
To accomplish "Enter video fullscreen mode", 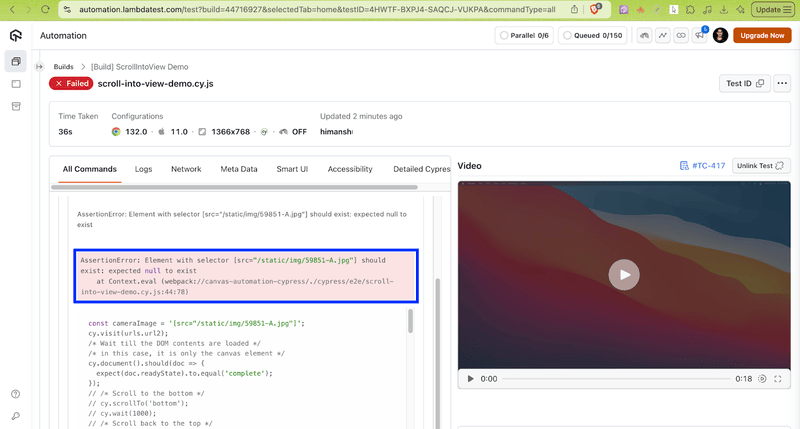I will click(x=778, y=378).
